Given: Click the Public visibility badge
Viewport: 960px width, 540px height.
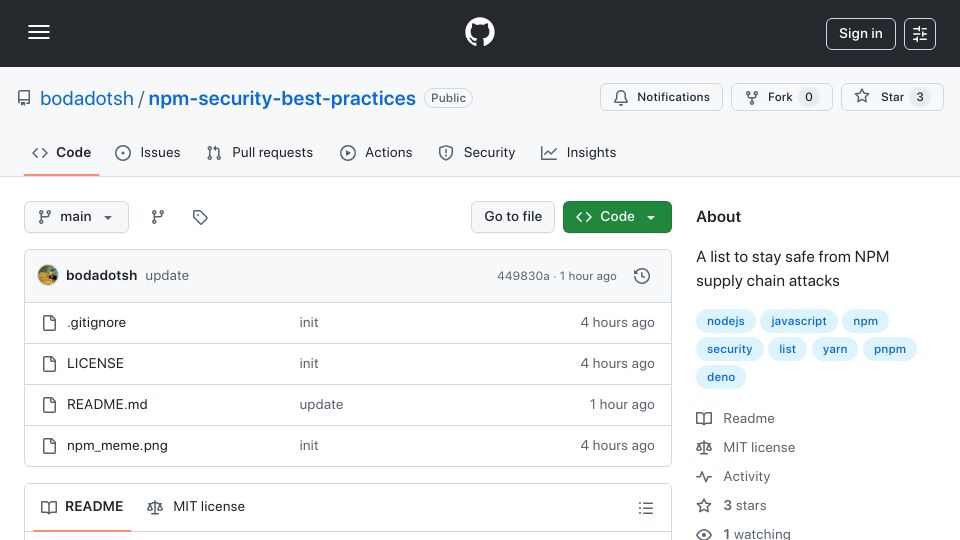Looking at the screenshot, I should (x=448, y=98).
